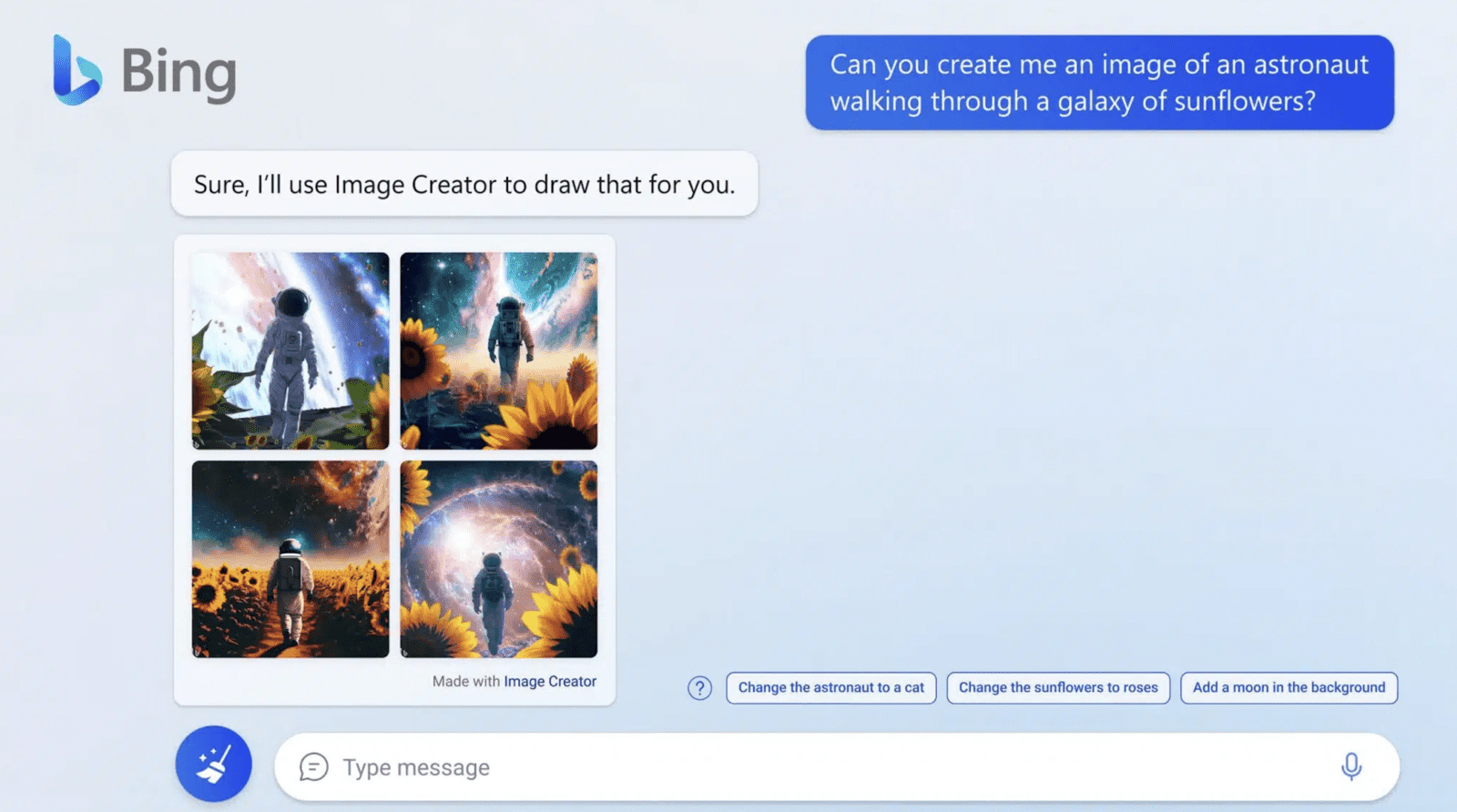1457x812 pixels.
Task: Click the chat bubble icon in message box
Action: (313, 767)
